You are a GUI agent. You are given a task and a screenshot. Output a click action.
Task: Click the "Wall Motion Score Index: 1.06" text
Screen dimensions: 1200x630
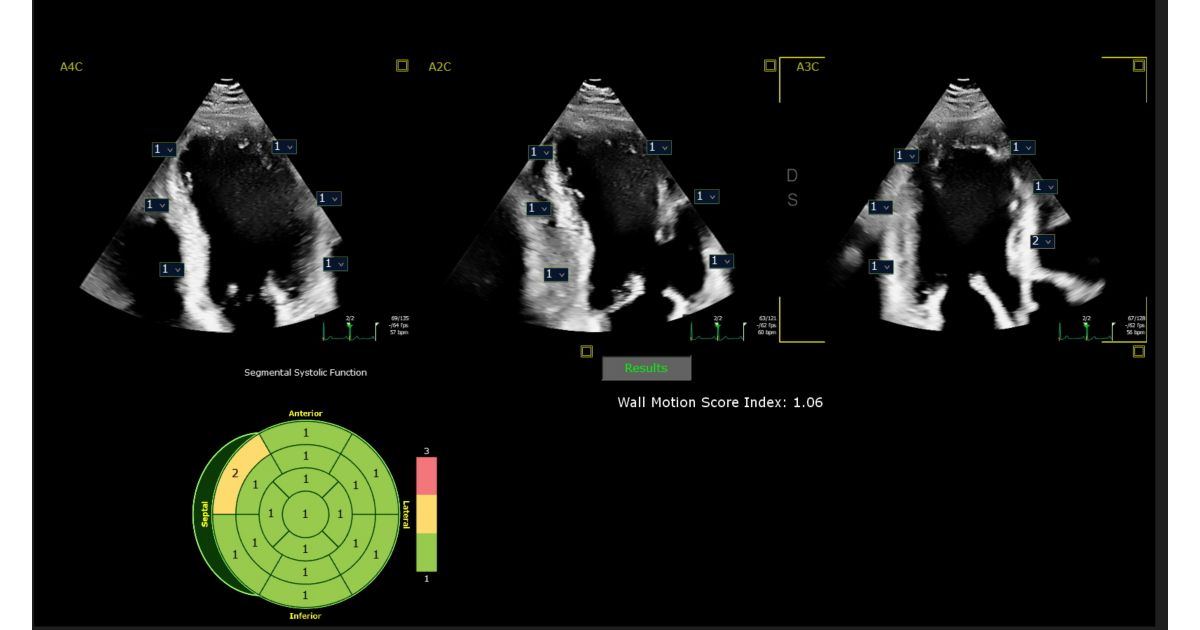[720, 403]
